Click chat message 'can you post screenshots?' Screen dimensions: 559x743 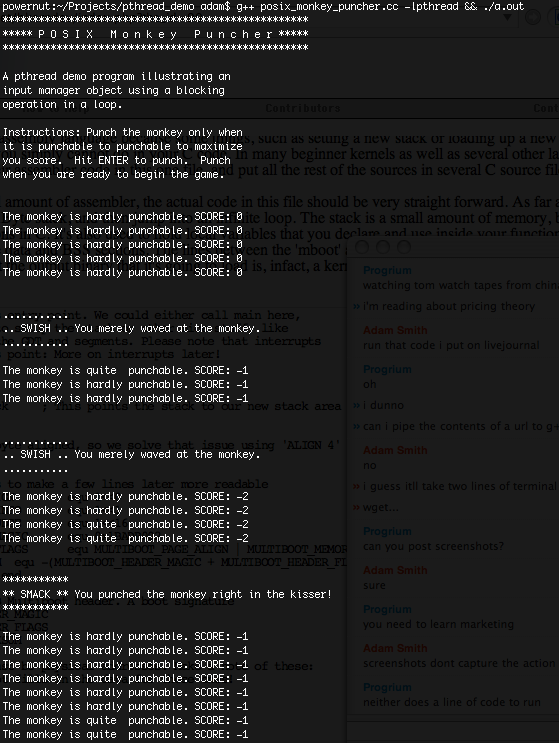click(x=433, y=546)
